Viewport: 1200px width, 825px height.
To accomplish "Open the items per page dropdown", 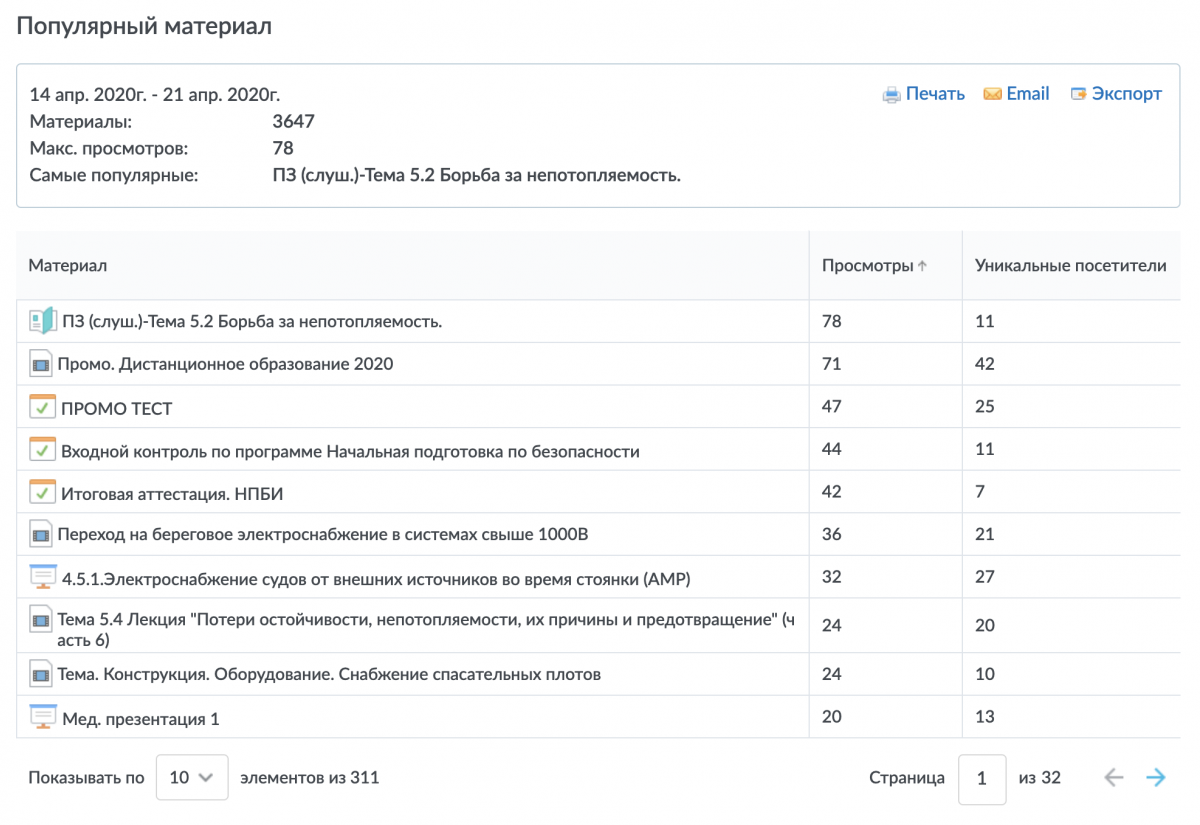I will tap(192, 778).
